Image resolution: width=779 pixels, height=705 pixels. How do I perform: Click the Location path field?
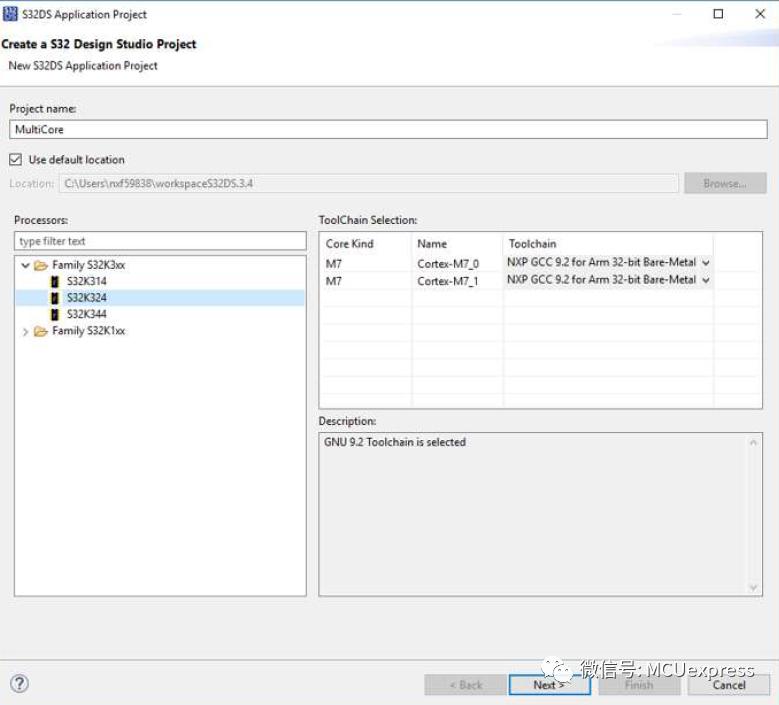click(369, 183)
